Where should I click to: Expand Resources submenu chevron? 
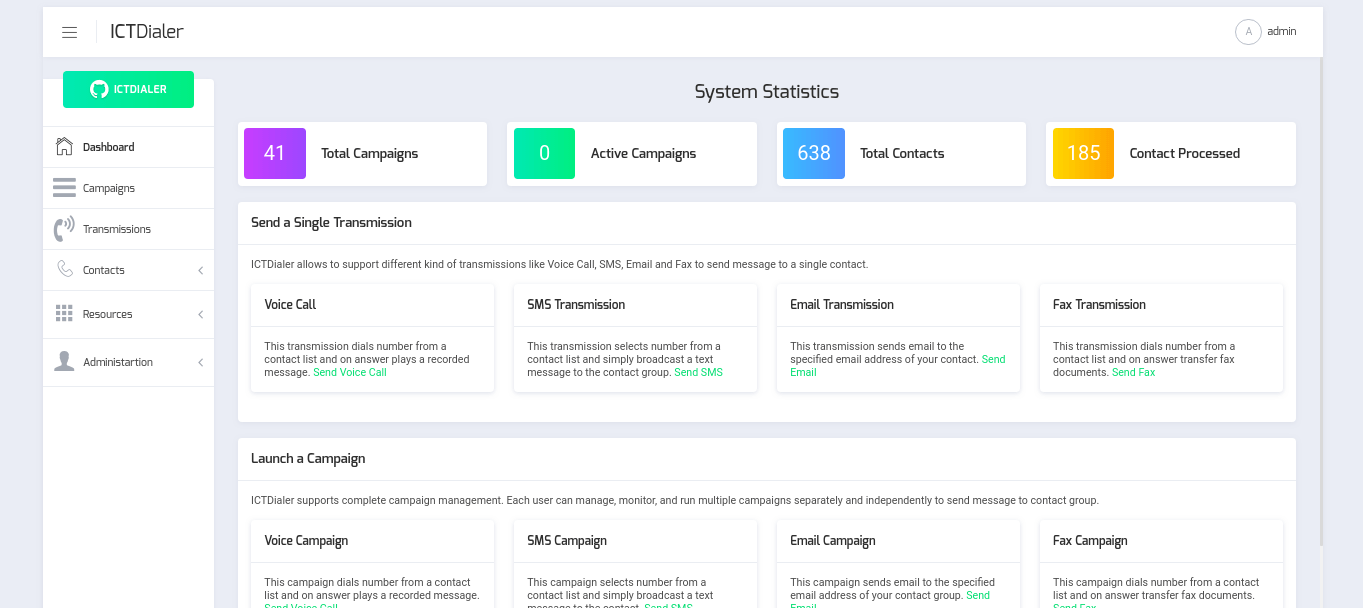point(200,314)
